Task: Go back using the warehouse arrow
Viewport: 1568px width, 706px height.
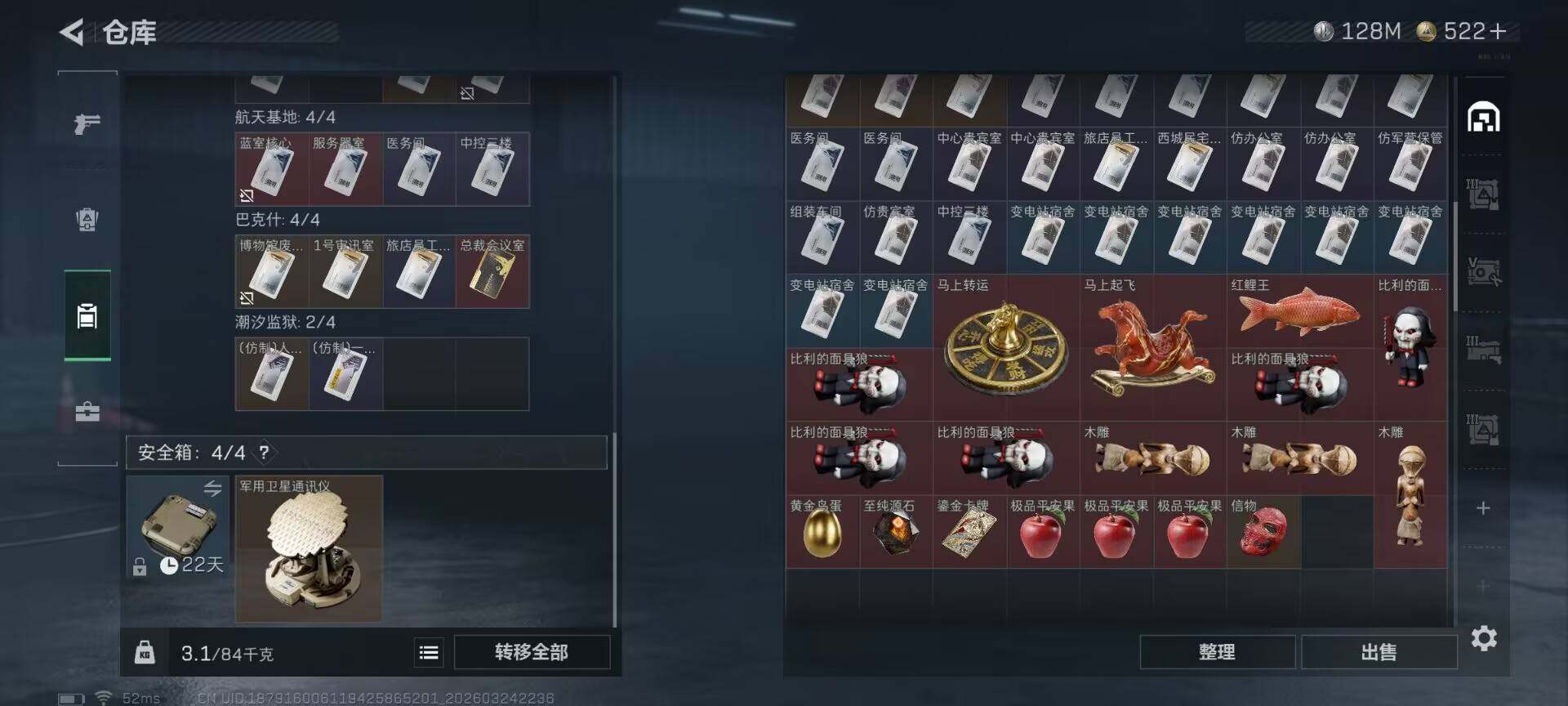Action: click(x=72, y=33)
